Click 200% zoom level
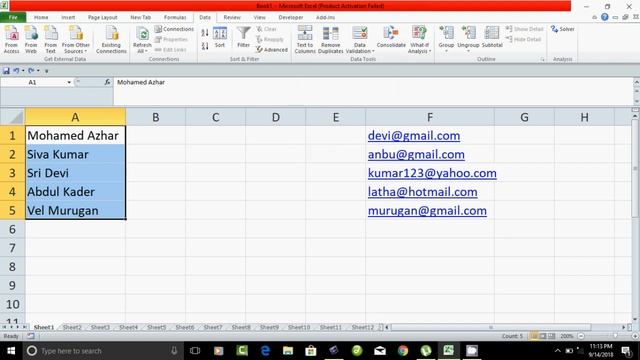Viewport: 640px width, 360px height. [x=567, y=336]
